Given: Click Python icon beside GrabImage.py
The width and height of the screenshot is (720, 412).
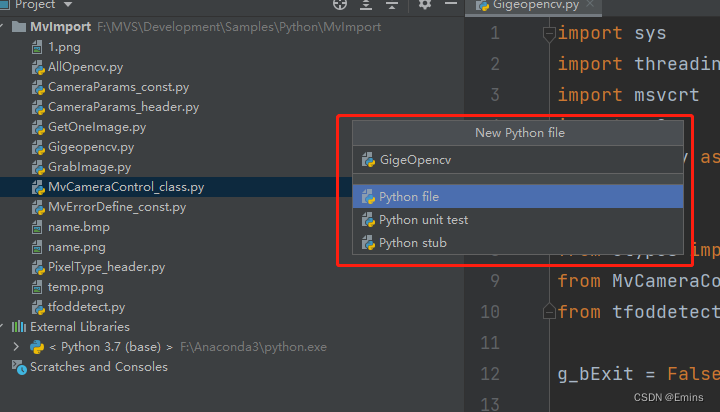Looking at the screenshot, I should click(38, 167).
